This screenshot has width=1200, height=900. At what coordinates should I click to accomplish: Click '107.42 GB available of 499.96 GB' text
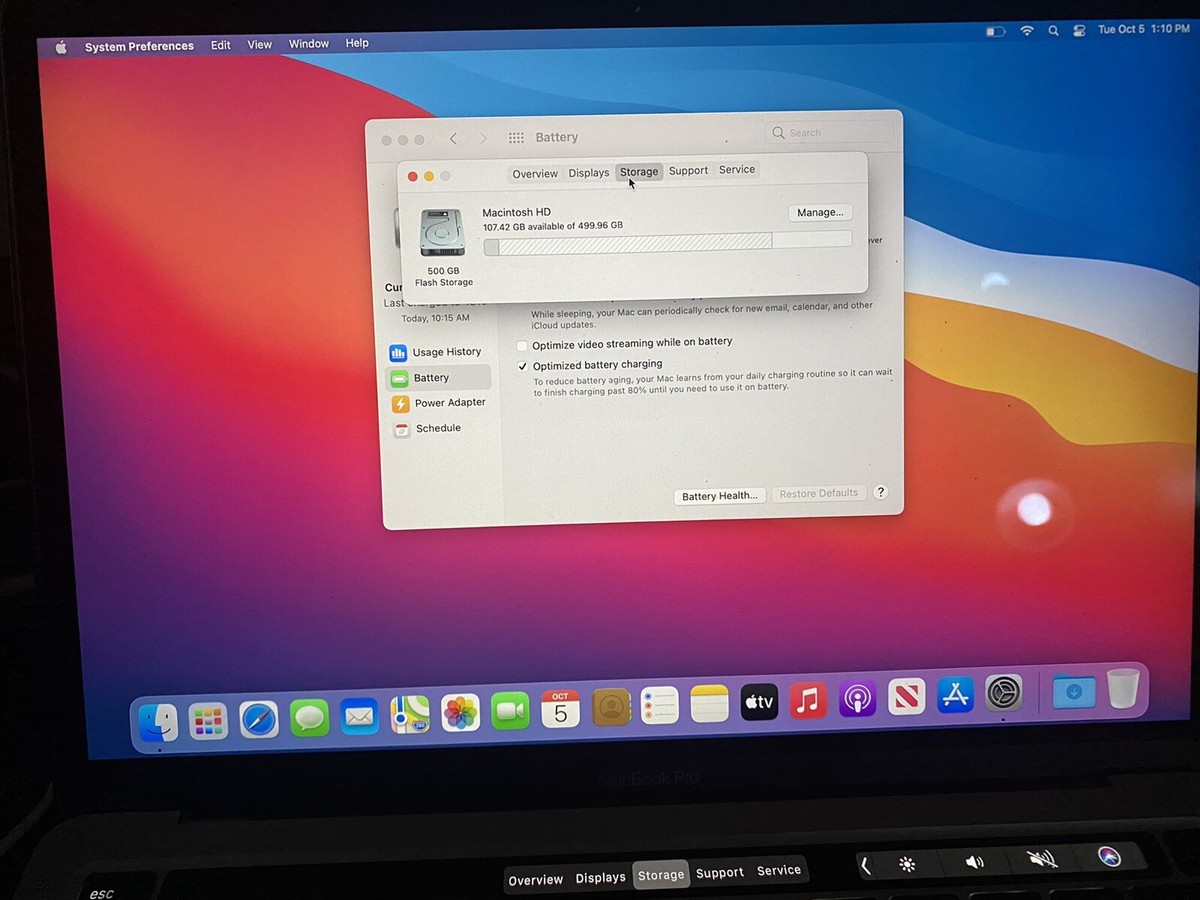coord(552,226)
